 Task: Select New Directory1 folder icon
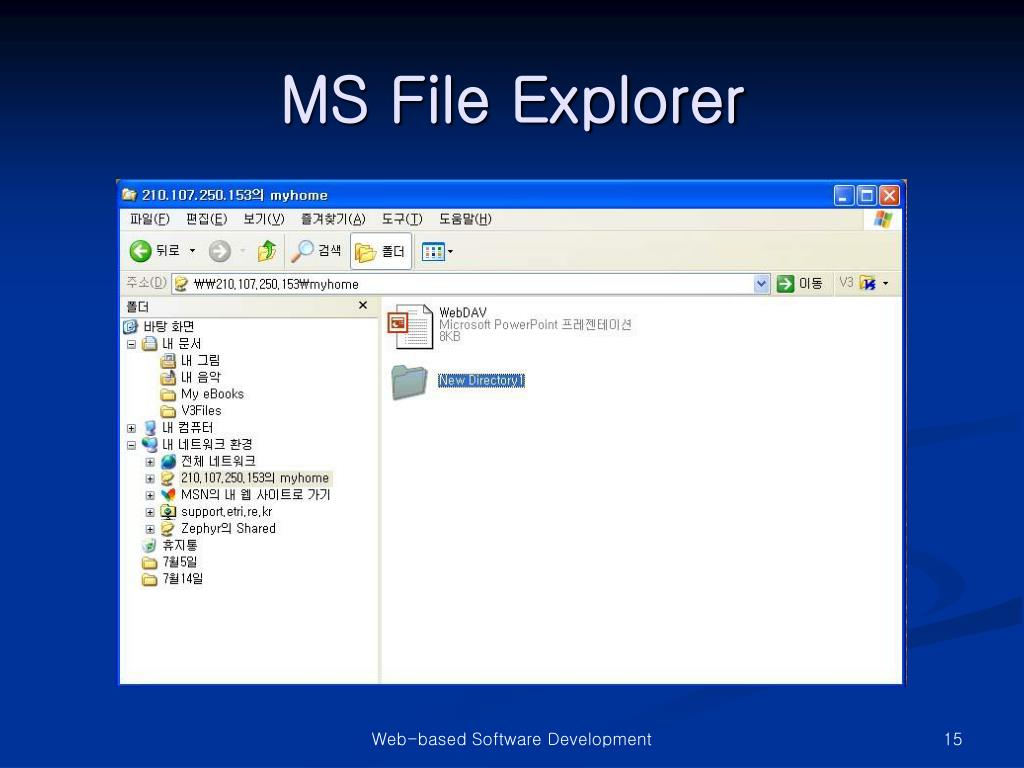pos(409,381)
